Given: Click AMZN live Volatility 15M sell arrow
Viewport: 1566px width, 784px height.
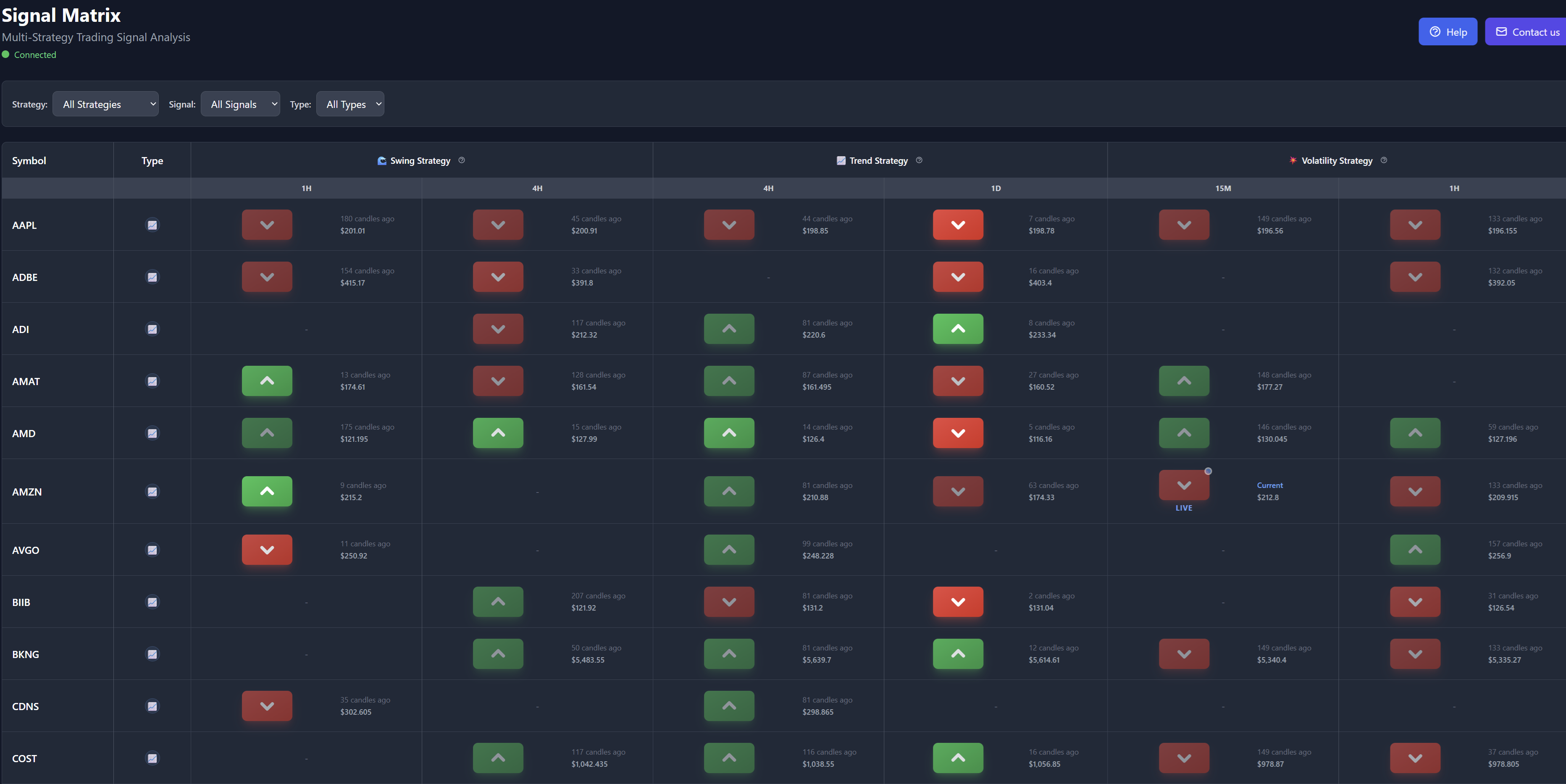Looking at the screenshot, I should click(x=1184, y=485).
